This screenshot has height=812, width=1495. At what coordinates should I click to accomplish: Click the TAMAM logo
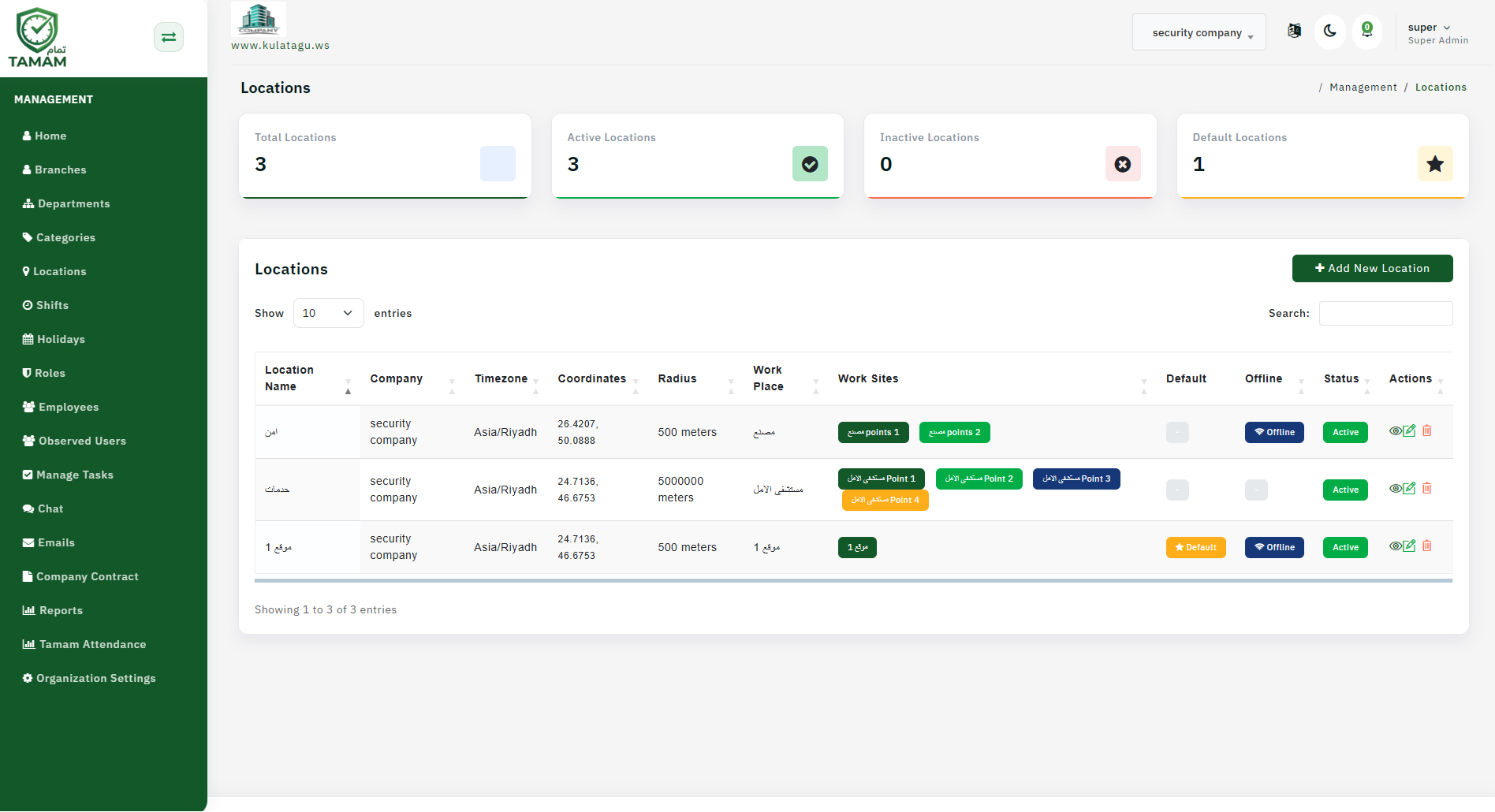[x=37, y=38]
